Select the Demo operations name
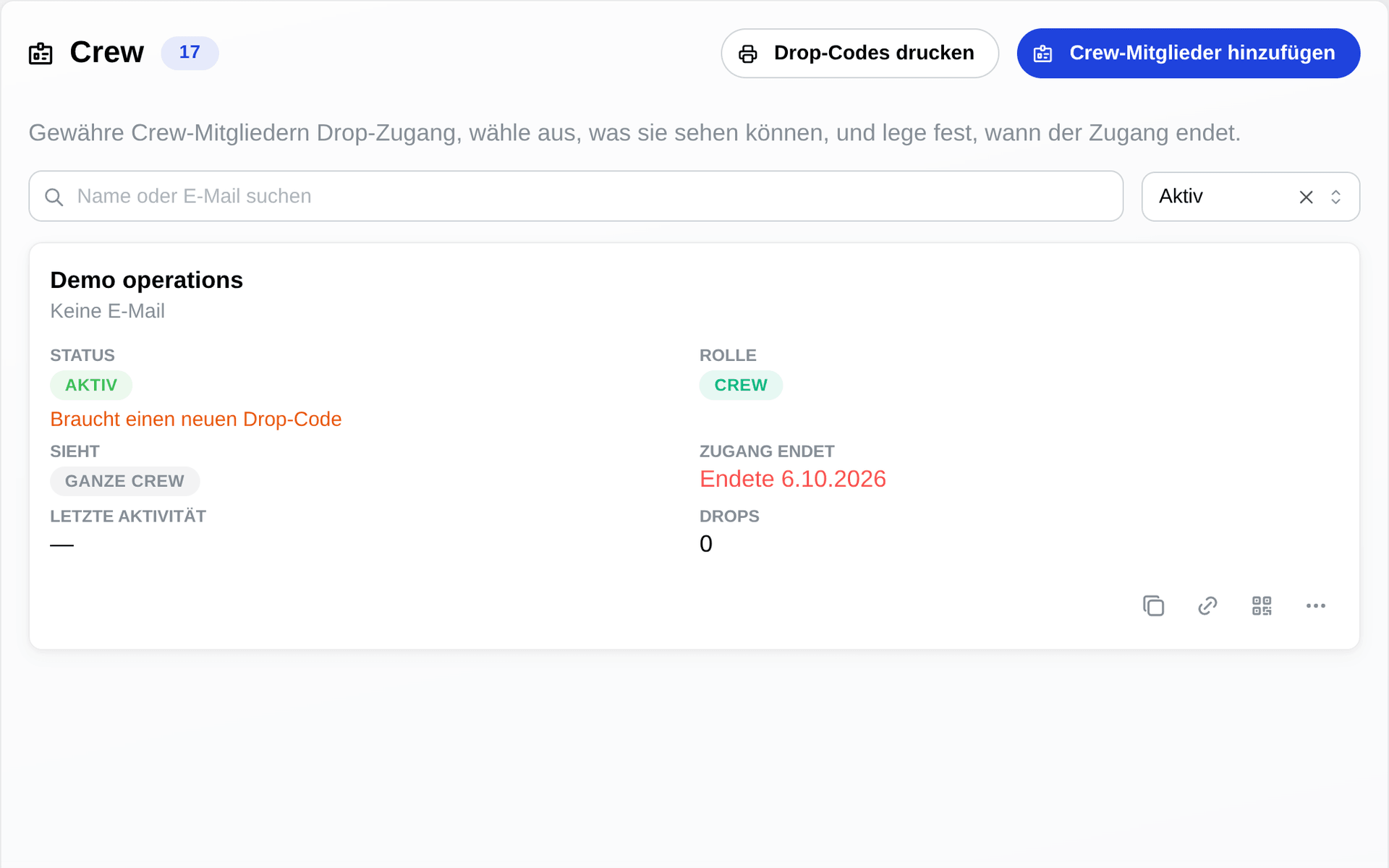The height and width of the screenshot is (868, 1389). coord(146,280)
